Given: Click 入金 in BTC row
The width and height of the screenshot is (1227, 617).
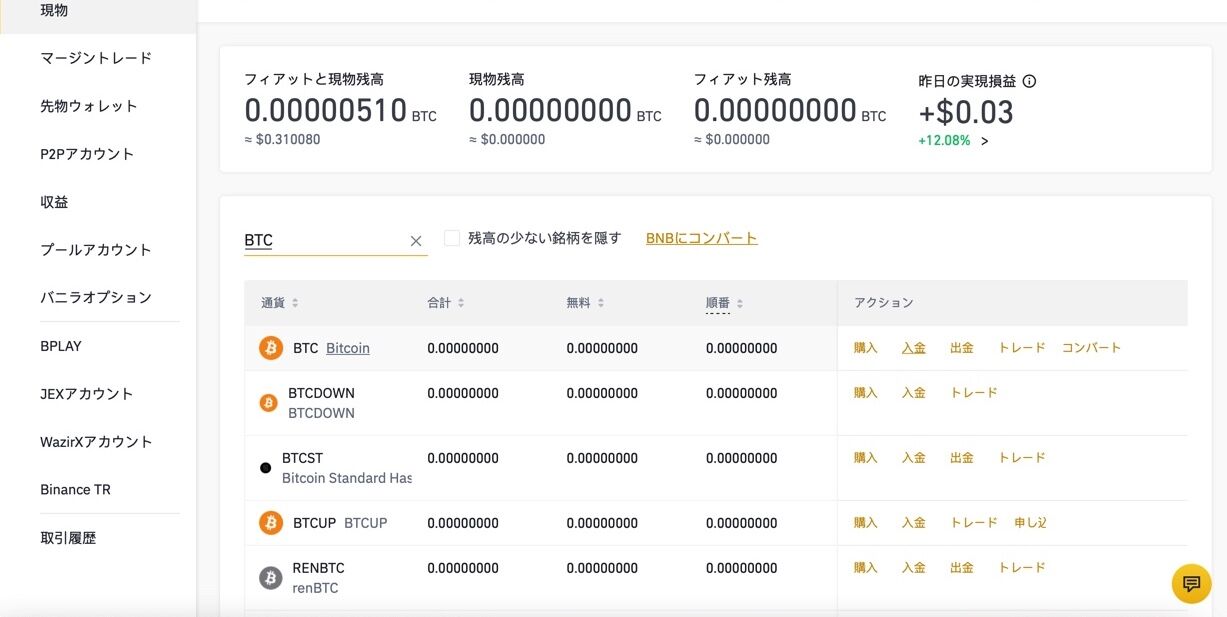Looking at the screenshot, I should pos(914,348).
